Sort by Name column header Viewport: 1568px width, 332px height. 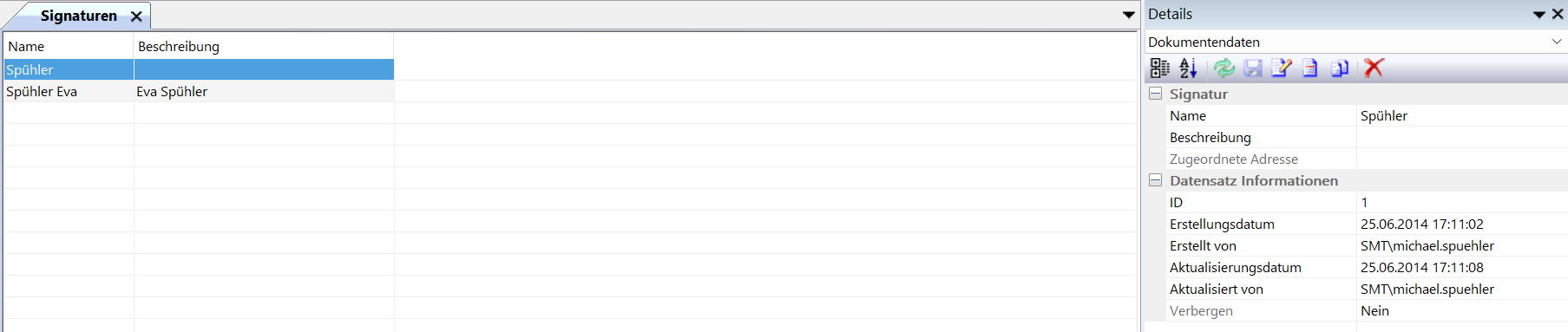point(69,46)
